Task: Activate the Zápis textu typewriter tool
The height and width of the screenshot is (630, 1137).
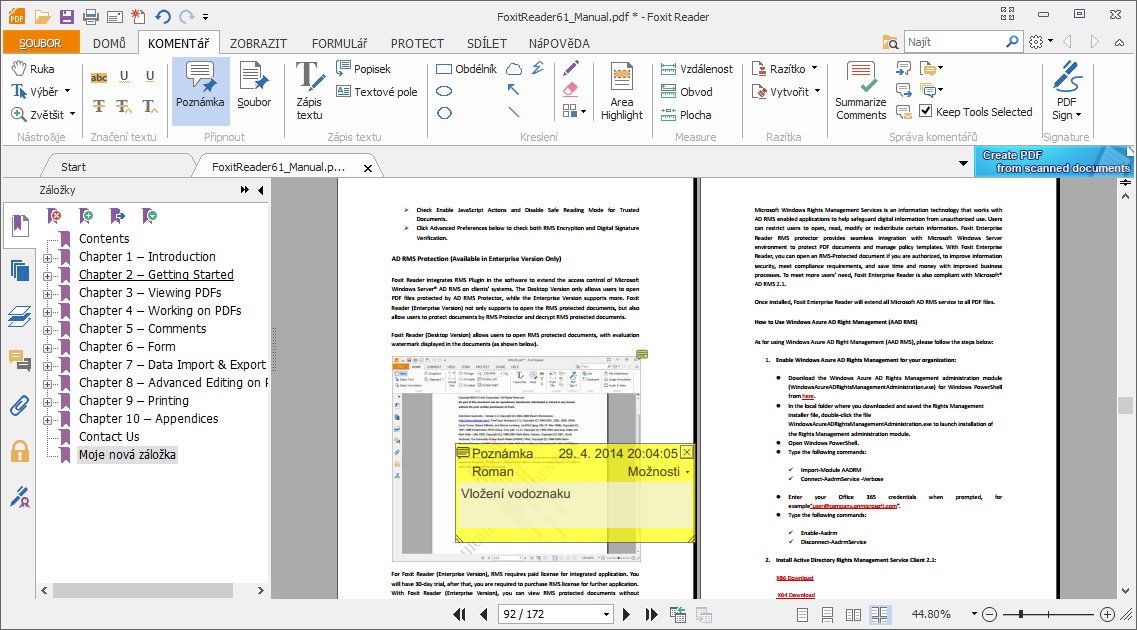Action: tap(309, 91)
